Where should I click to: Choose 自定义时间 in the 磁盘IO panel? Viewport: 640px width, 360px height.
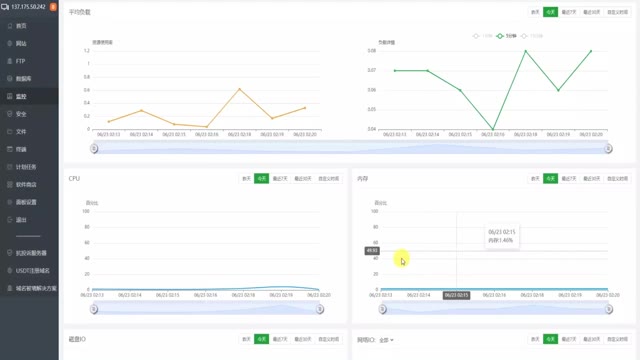pyautogui.click(x=329, y=339)
